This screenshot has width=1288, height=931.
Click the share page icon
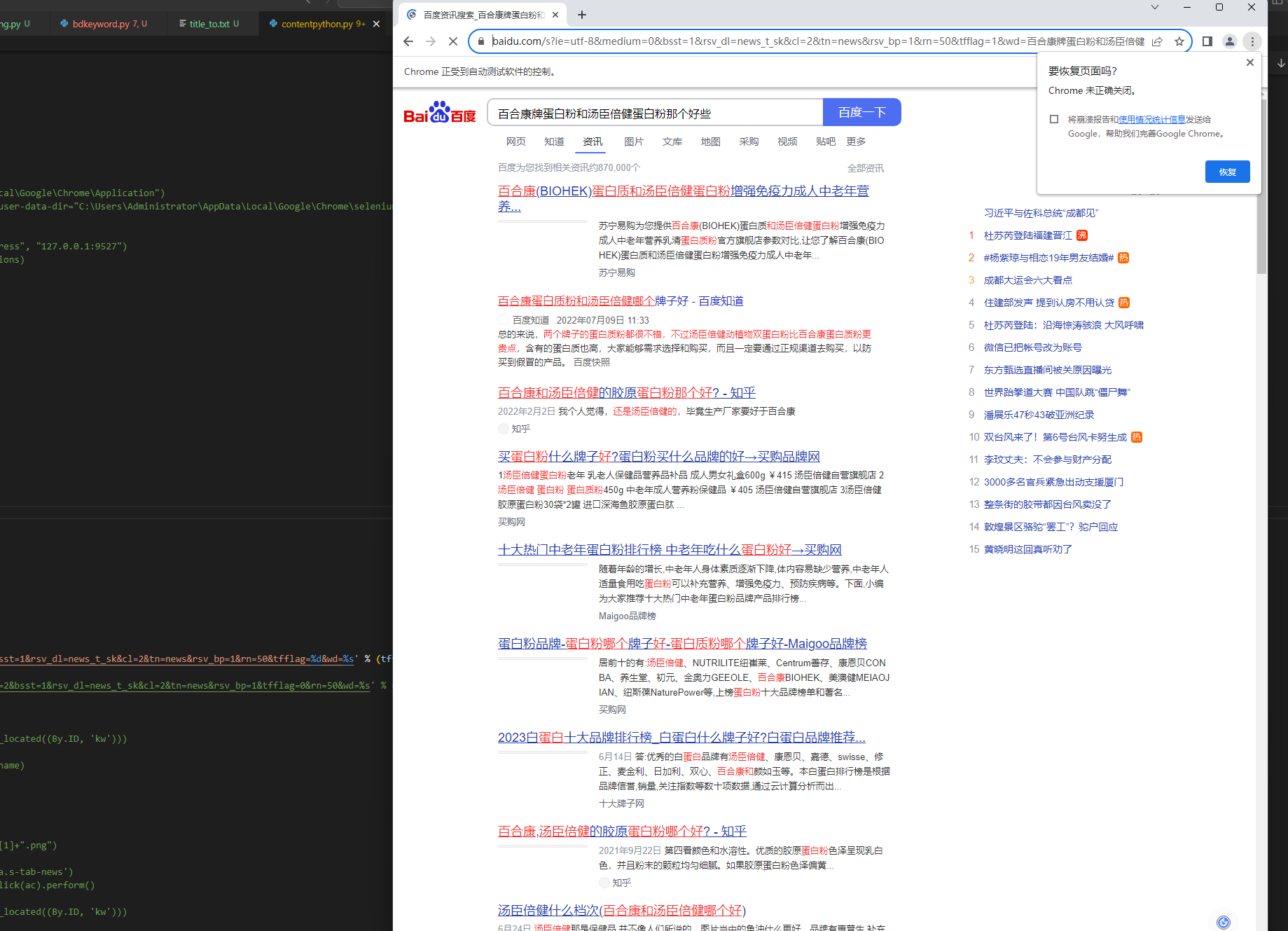[1157, 41]
